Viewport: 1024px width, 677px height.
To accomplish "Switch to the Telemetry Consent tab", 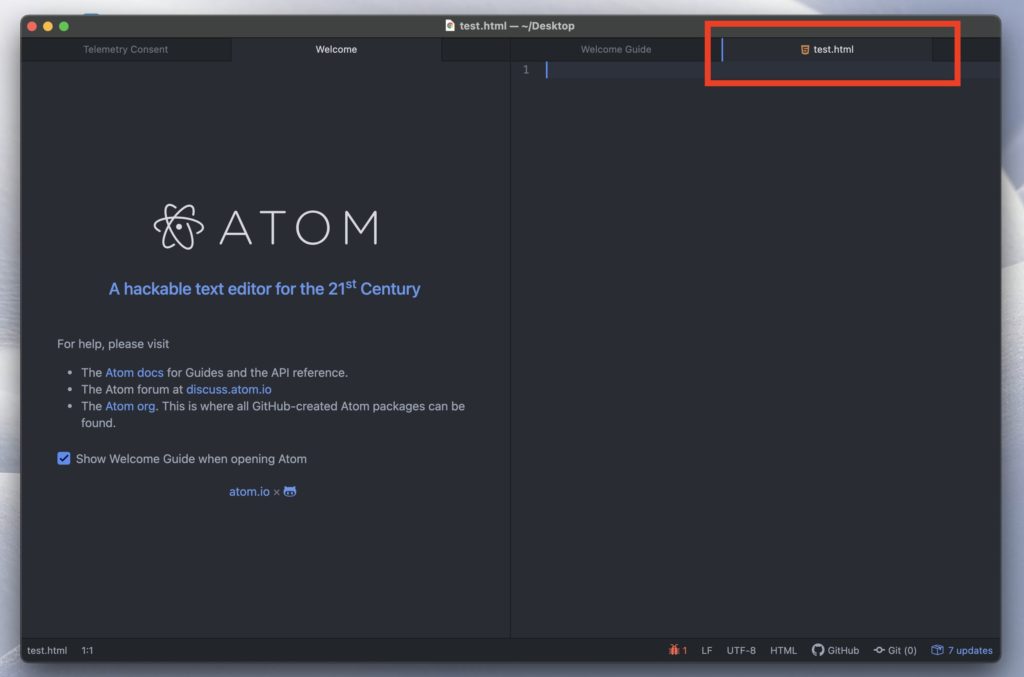I will 125,50.
